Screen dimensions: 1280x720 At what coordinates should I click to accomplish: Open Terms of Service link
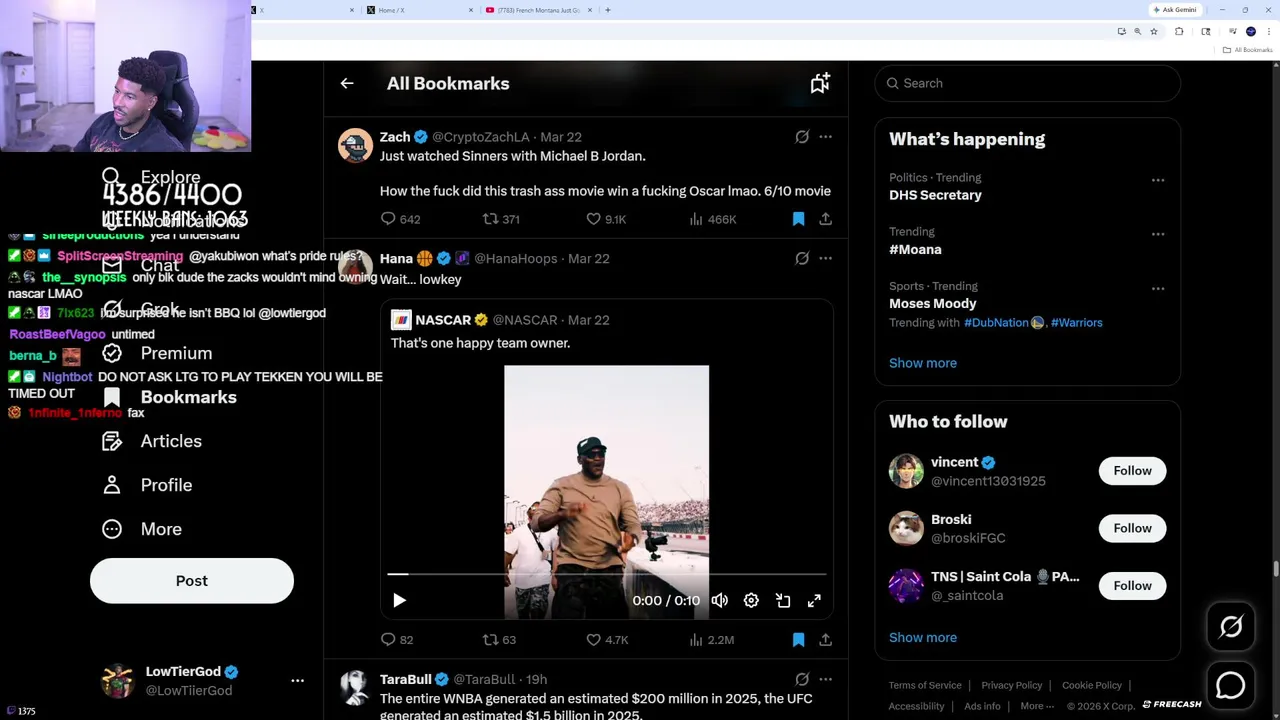coord(925,686)
